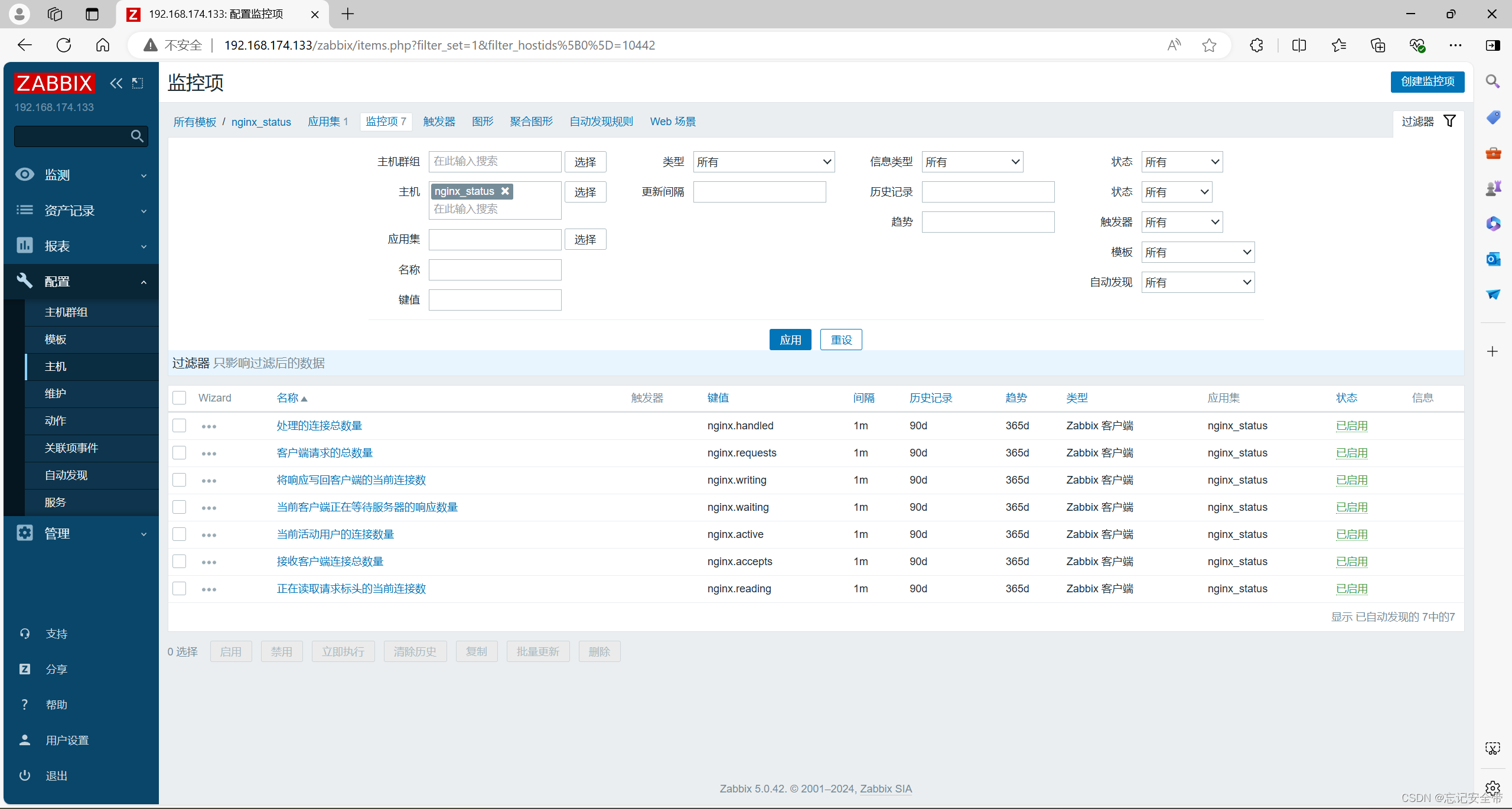This screenshot has width=1512, height=809.
Task: Check the select-all items checkbox in header
Action: pos(180,398)
